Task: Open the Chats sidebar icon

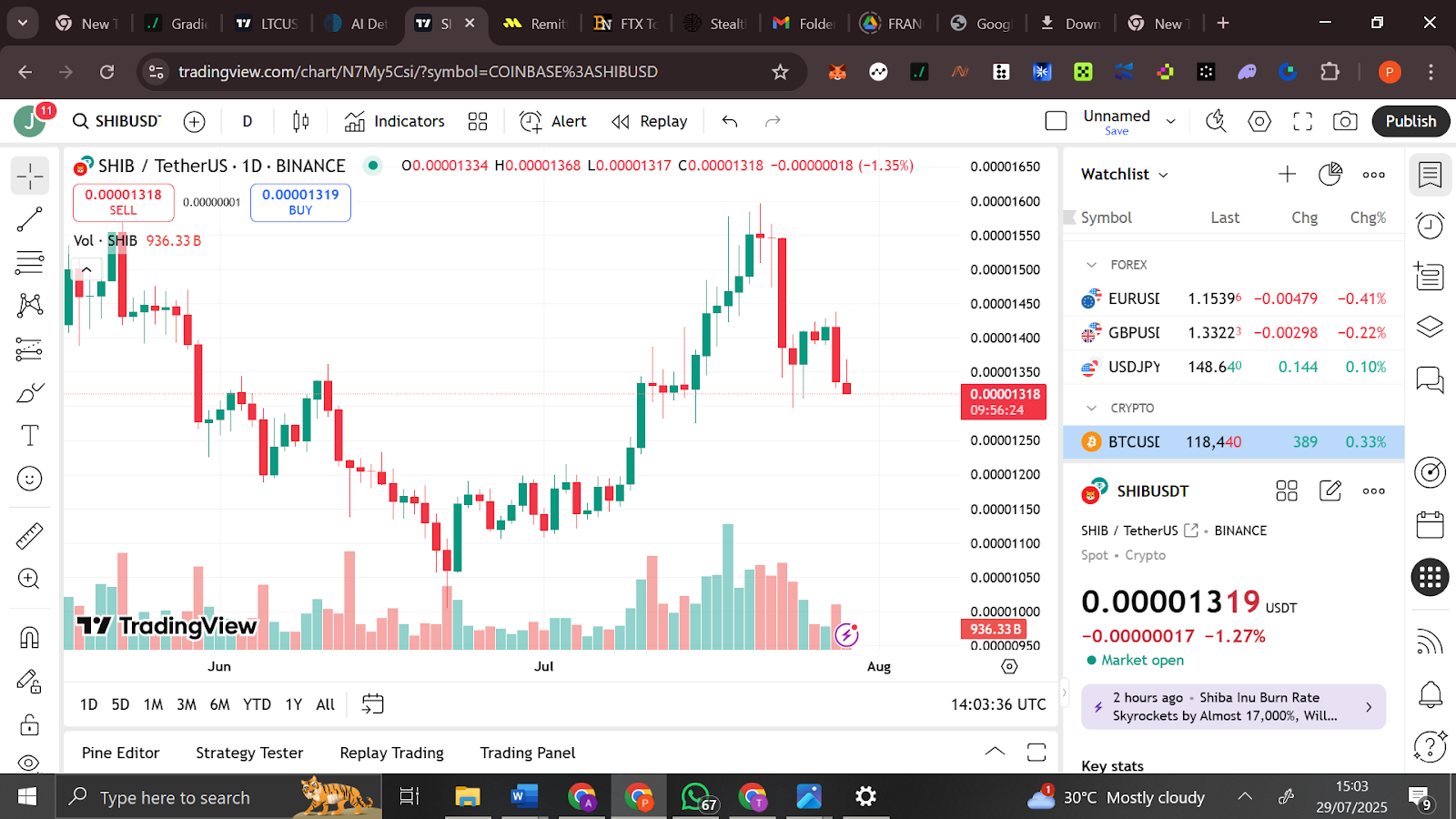Action: click(1430, 379)
